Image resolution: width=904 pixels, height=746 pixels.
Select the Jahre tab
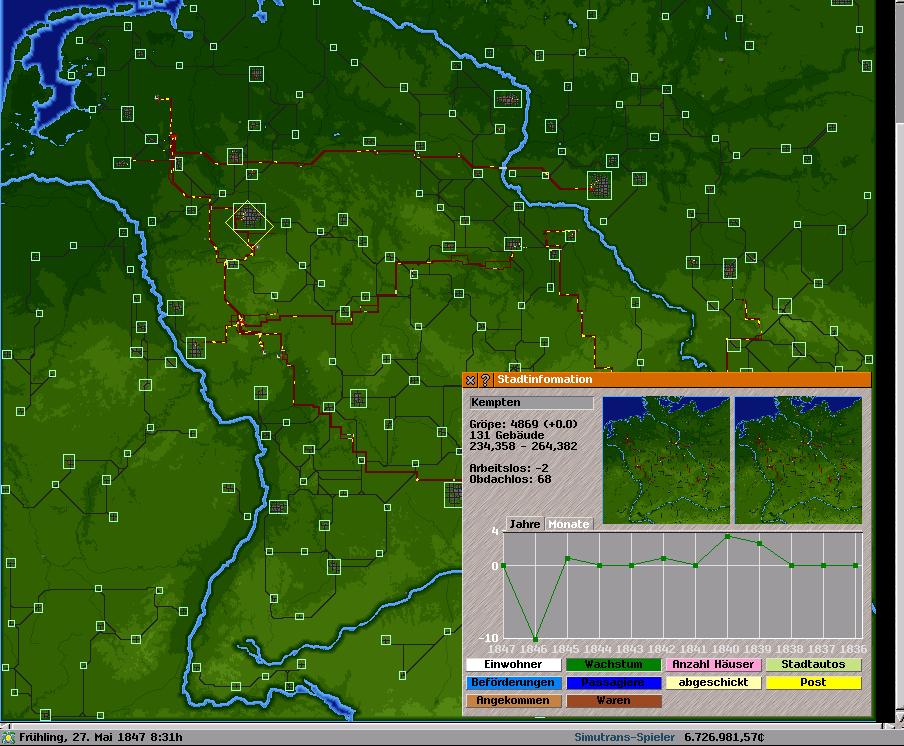pyautogui.click(x=524, y=524)
